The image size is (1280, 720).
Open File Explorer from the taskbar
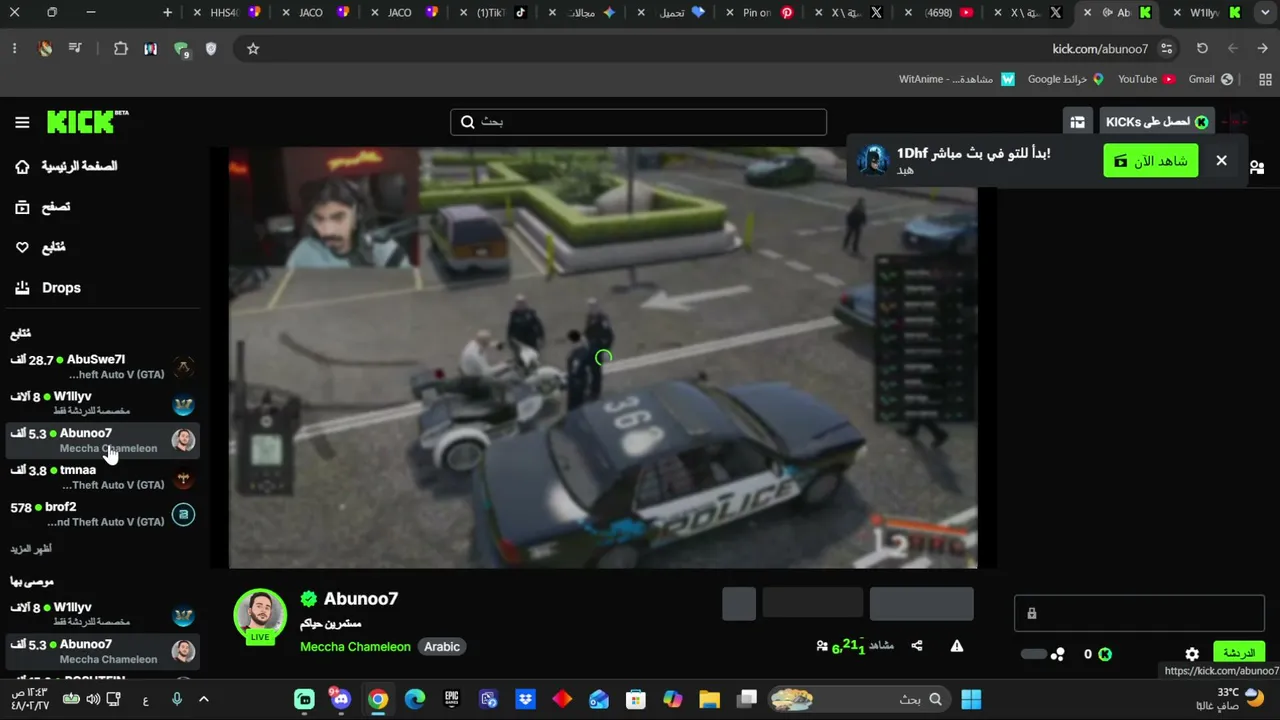(x=709, y=699)
